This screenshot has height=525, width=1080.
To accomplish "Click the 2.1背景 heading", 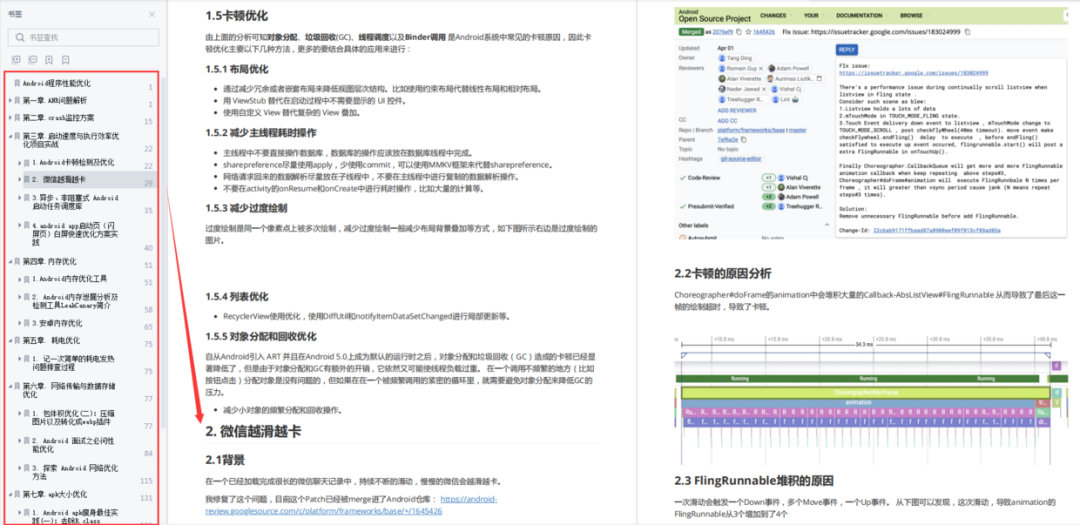I will 225,460.
